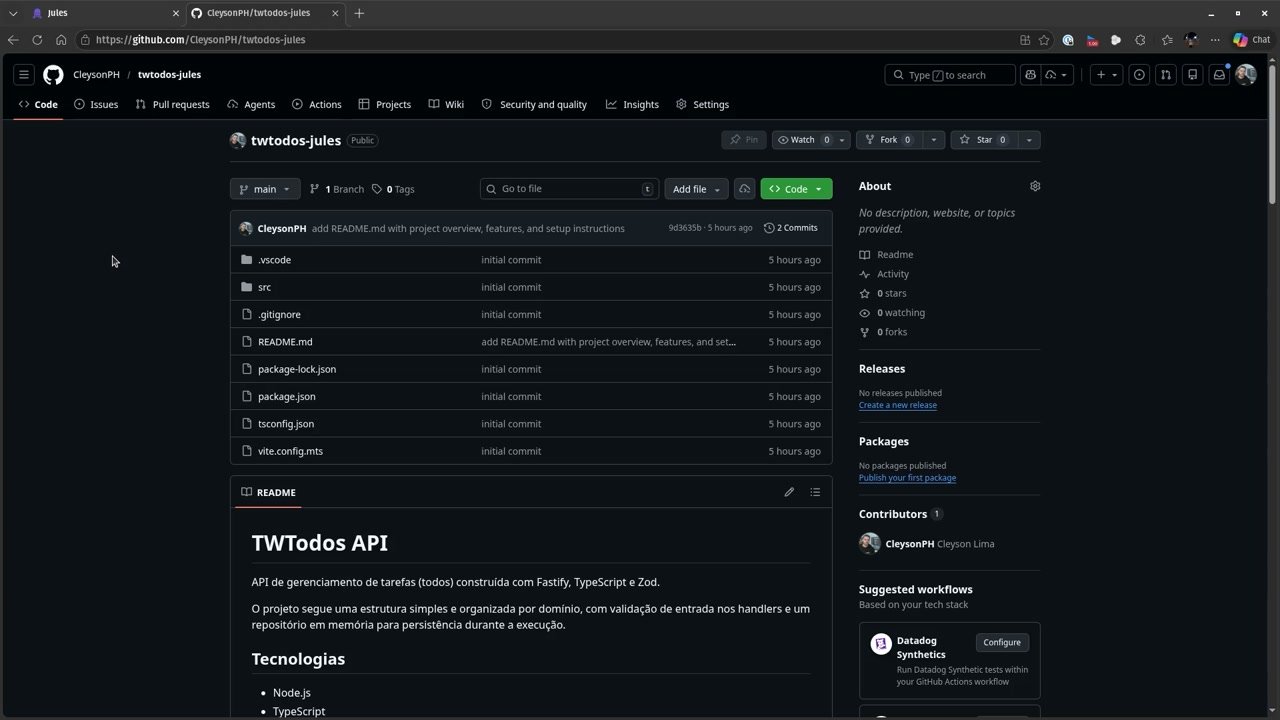Open the cloud agents dropdown beside Copilot
Image resolution: width=1280 pixels, height=720 pixels.
[1057, 75]
